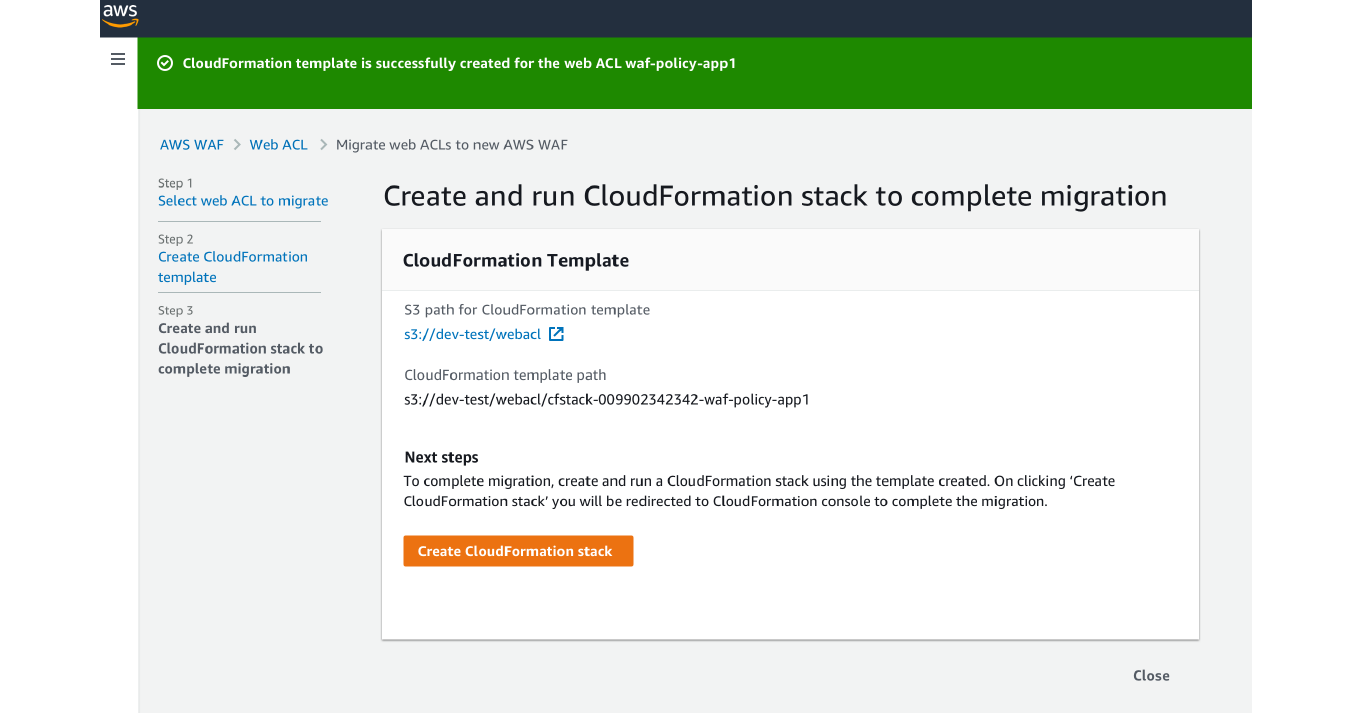Click the page title 'Create and run CloudFormation stack to complete migration'
Screen dimensions: 1352x713
coord(775,195)
